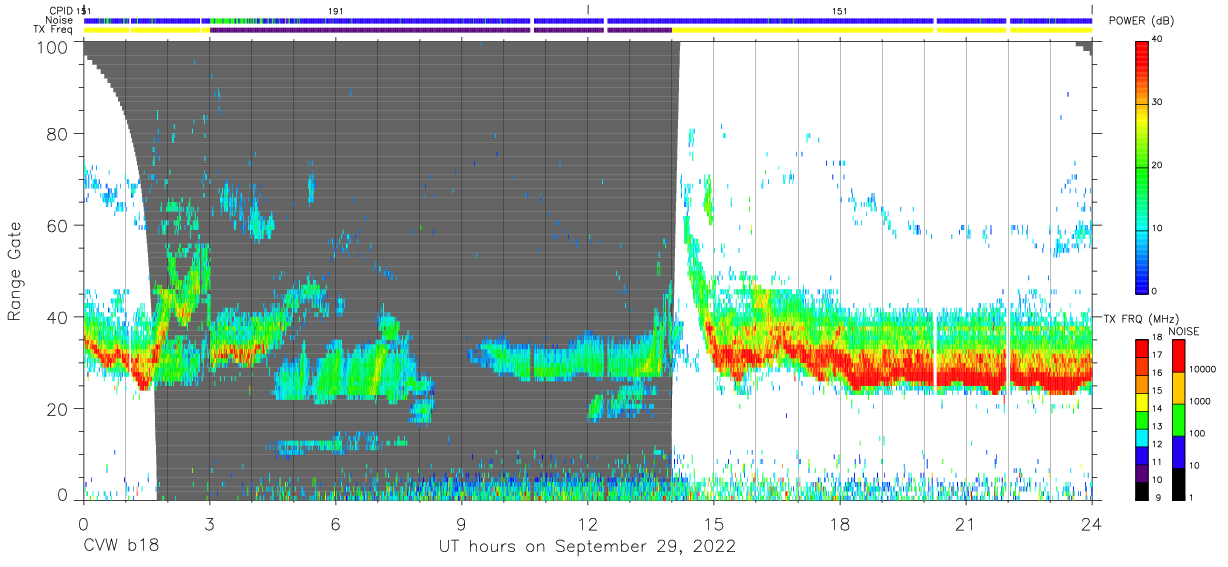Click the noise scale tick "10000"
Viewport: 1228px width, 567px height.
[1201, 370]
